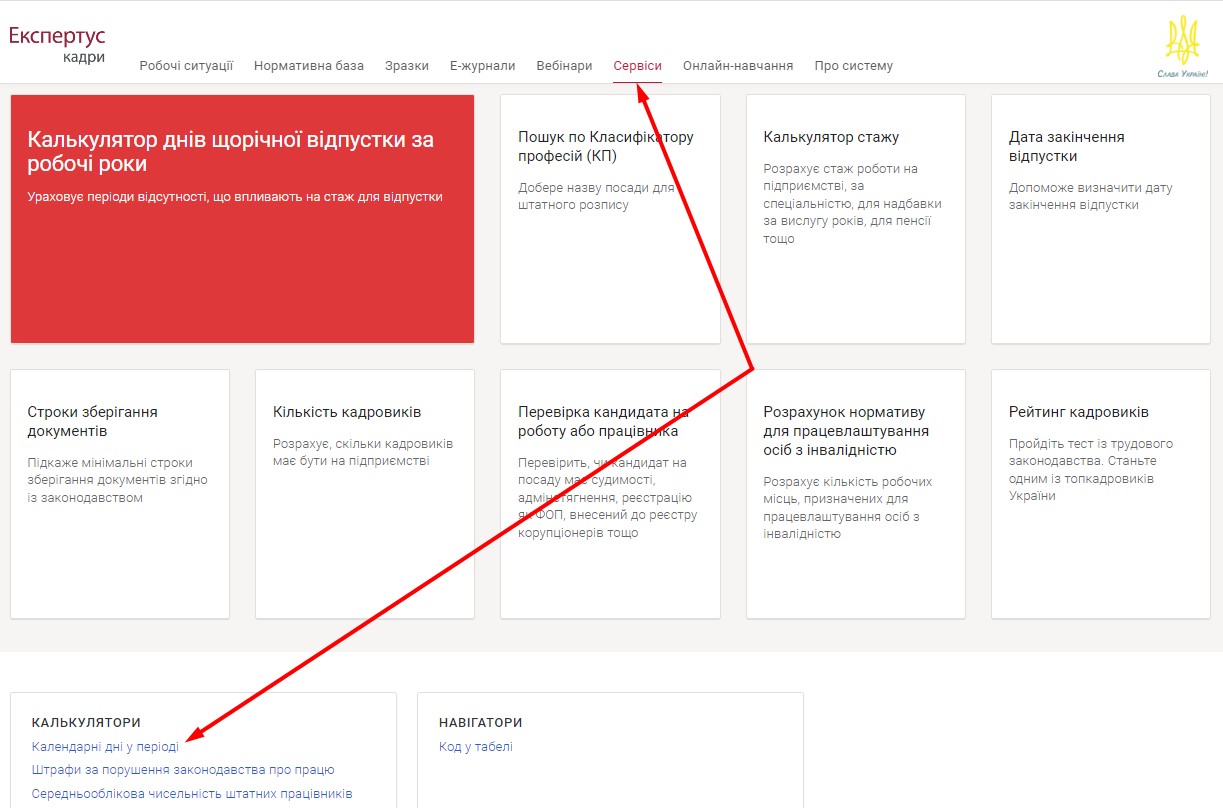Screen dimensions: 1223x808
Task: Open Штрафи за порушення законодавства link
Action: (183, 770)
